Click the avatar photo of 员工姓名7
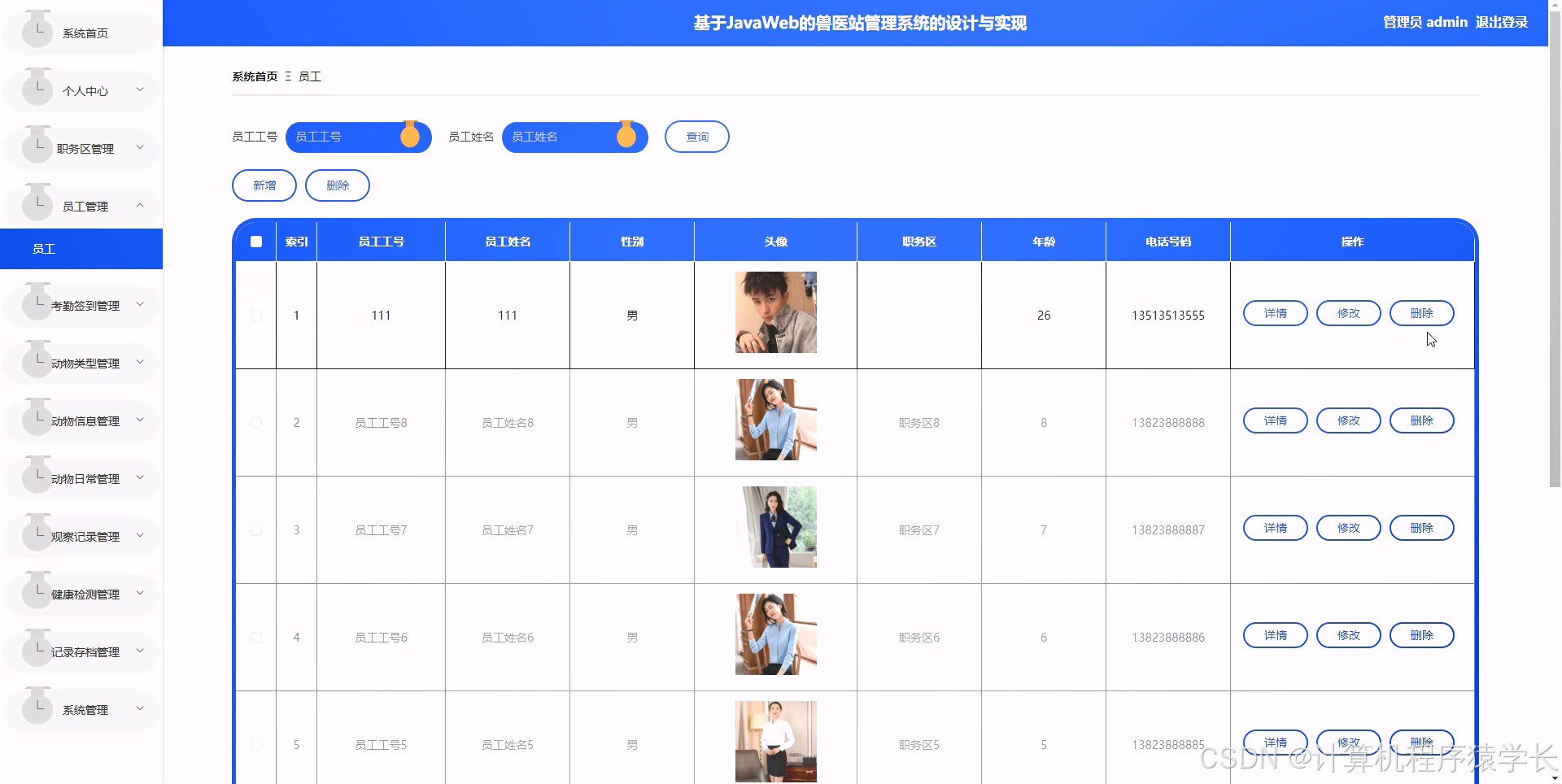Image resolution: width=1562 pixels, height=784 pixels. pyautogui.click(x=776, y=527)
